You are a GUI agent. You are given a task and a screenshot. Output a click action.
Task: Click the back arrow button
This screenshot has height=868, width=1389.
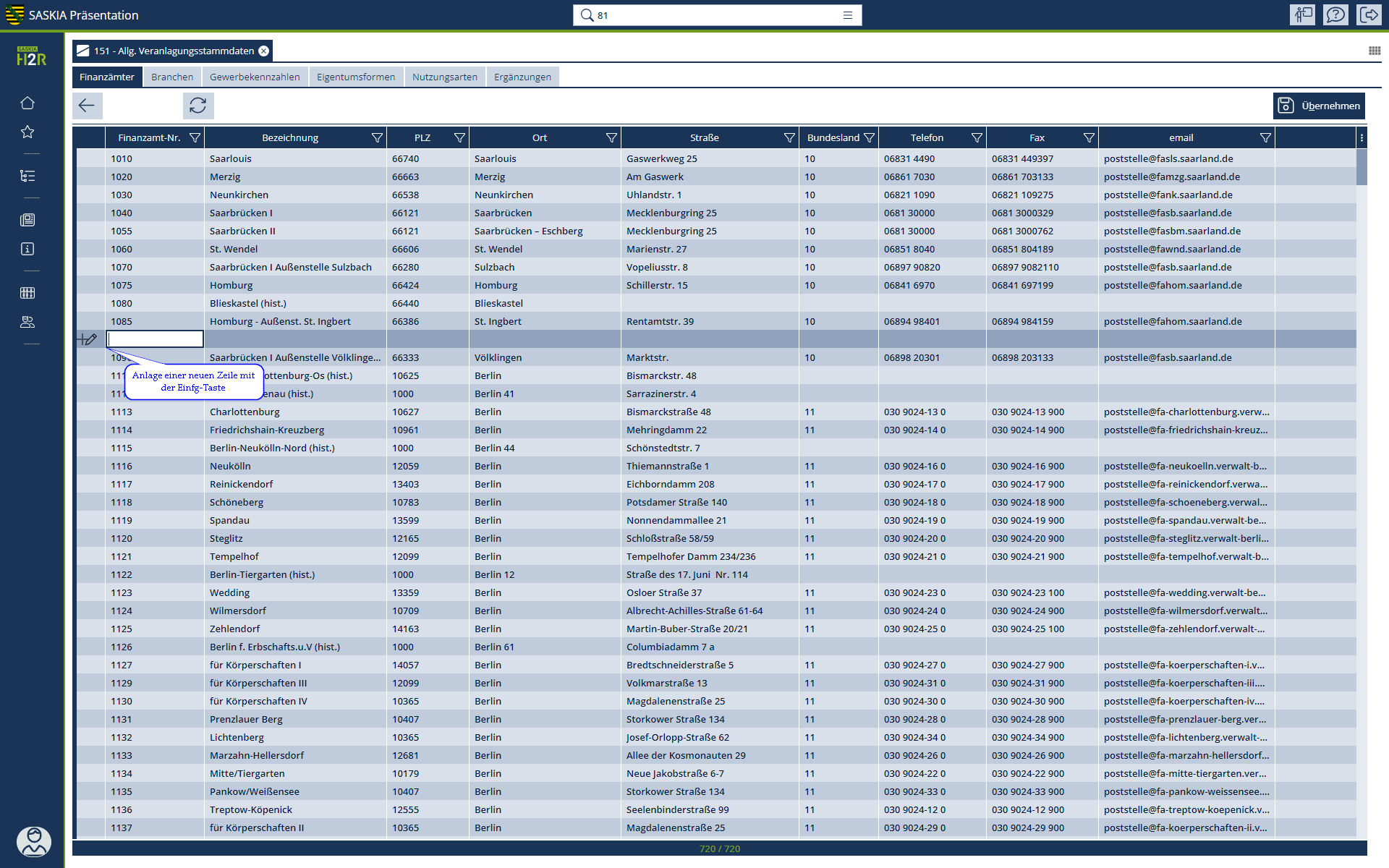87,106
